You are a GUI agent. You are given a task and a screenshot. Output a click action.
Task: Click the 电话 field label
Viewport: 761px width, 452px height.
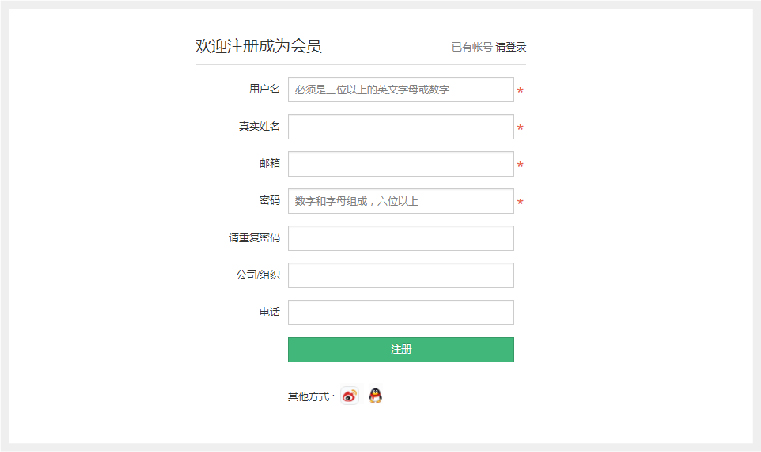269,312
